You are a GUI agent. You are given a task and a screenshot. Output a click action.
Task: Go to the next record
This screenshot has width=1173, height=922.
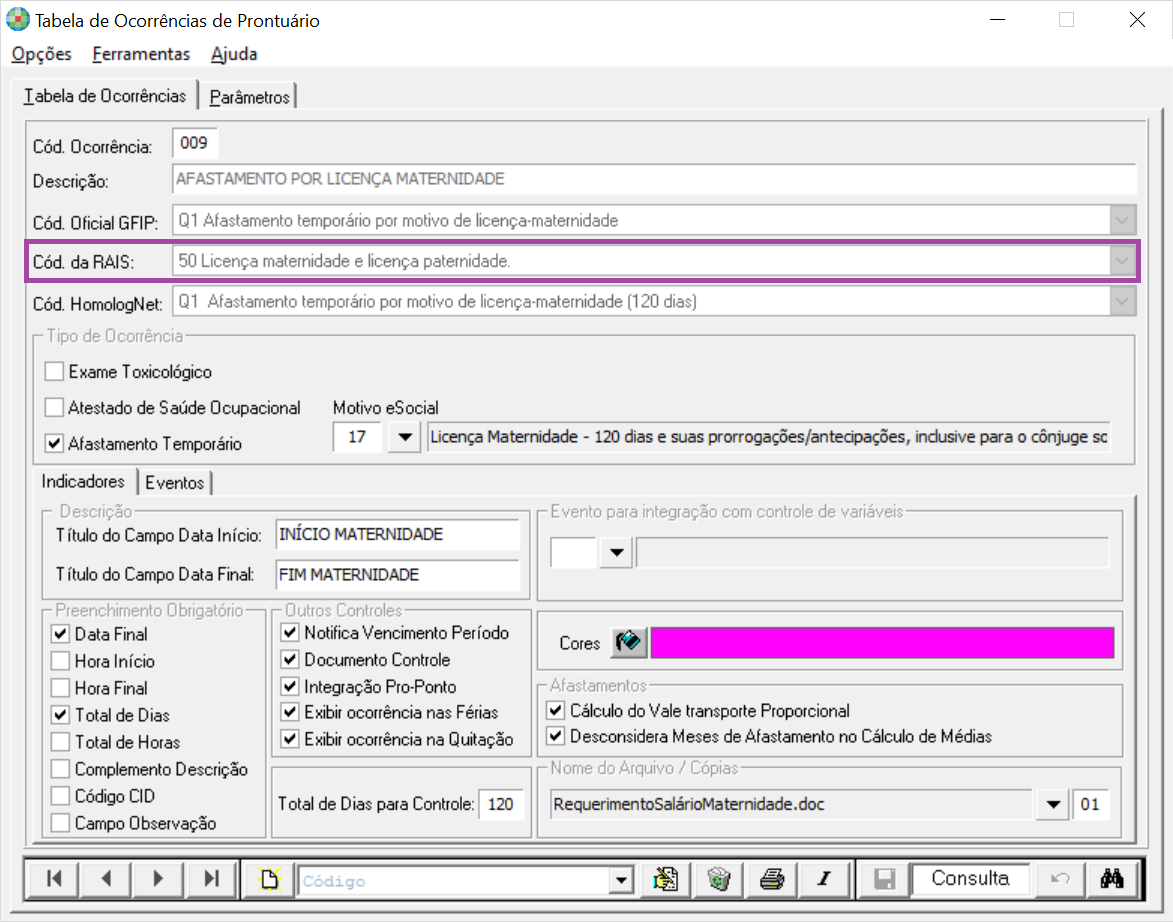[x=158, y=879]
